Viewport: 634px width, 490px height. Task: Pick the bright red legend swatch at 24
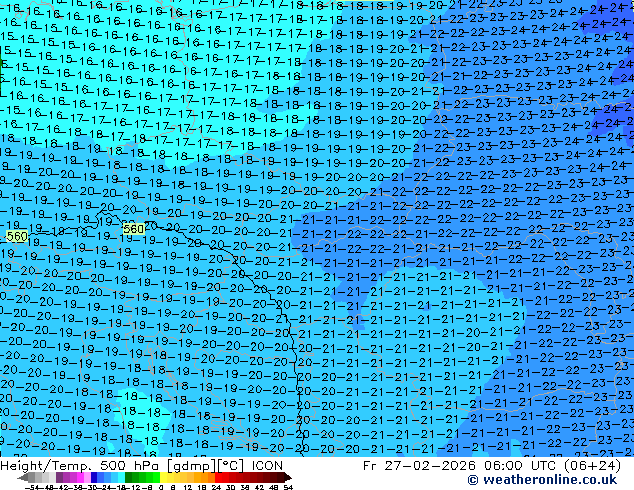[218, 477]
